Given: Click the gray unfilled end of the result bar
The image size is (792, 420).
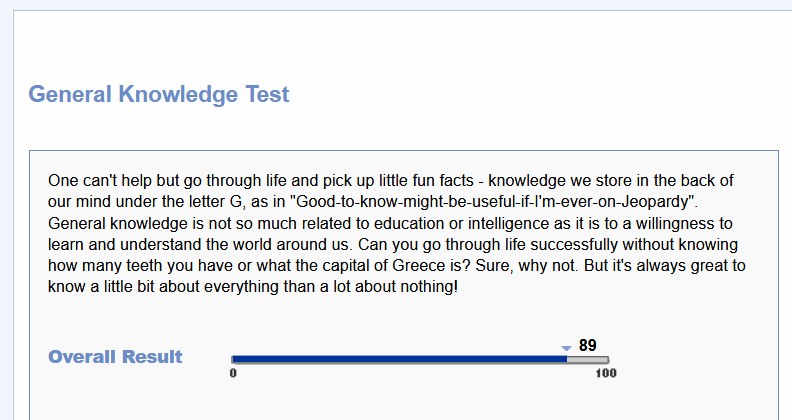Looking at the screenshot, I should pyautogui.click(x=587, y=359).
